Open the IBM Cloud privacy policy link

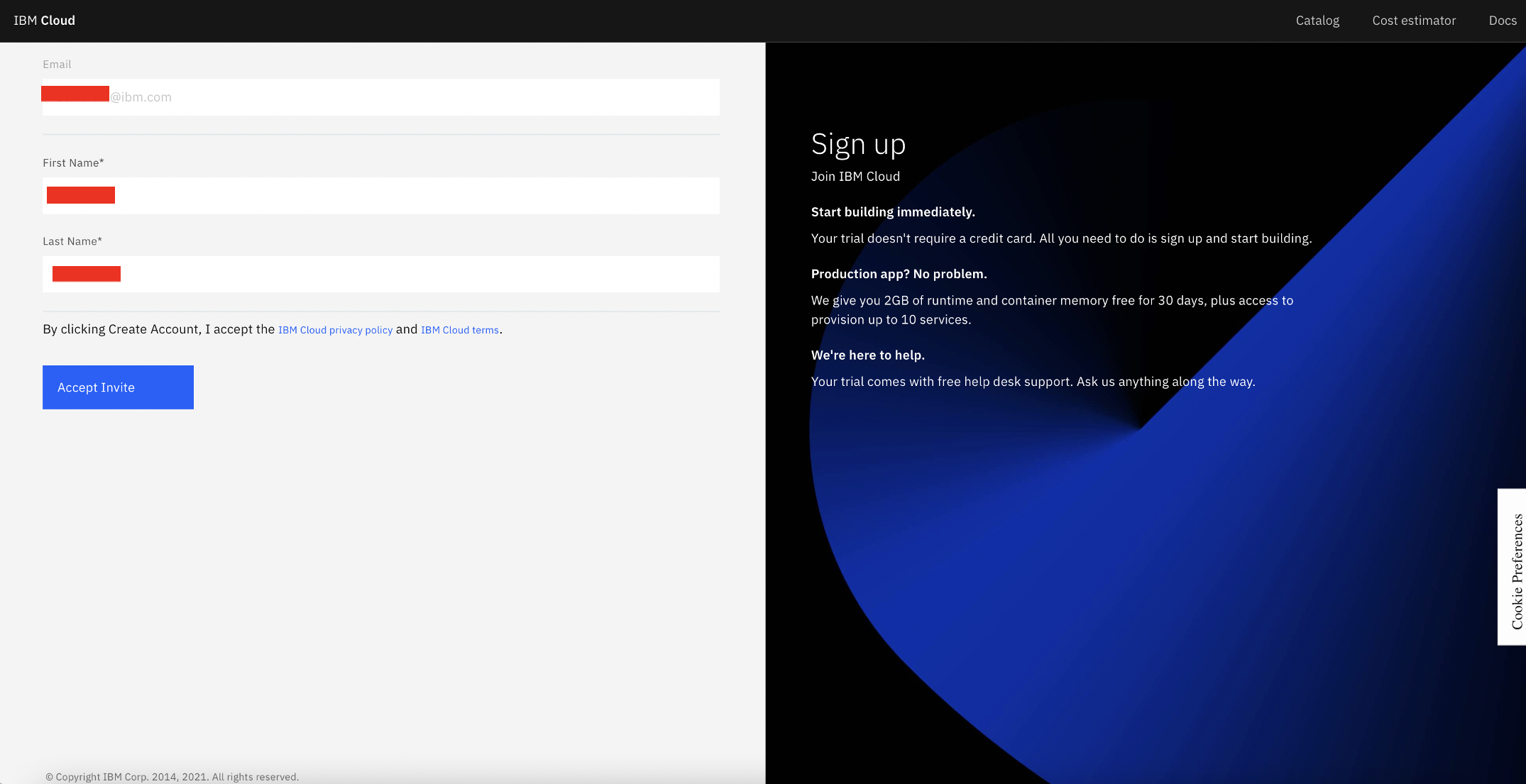[x=335, y=329]
